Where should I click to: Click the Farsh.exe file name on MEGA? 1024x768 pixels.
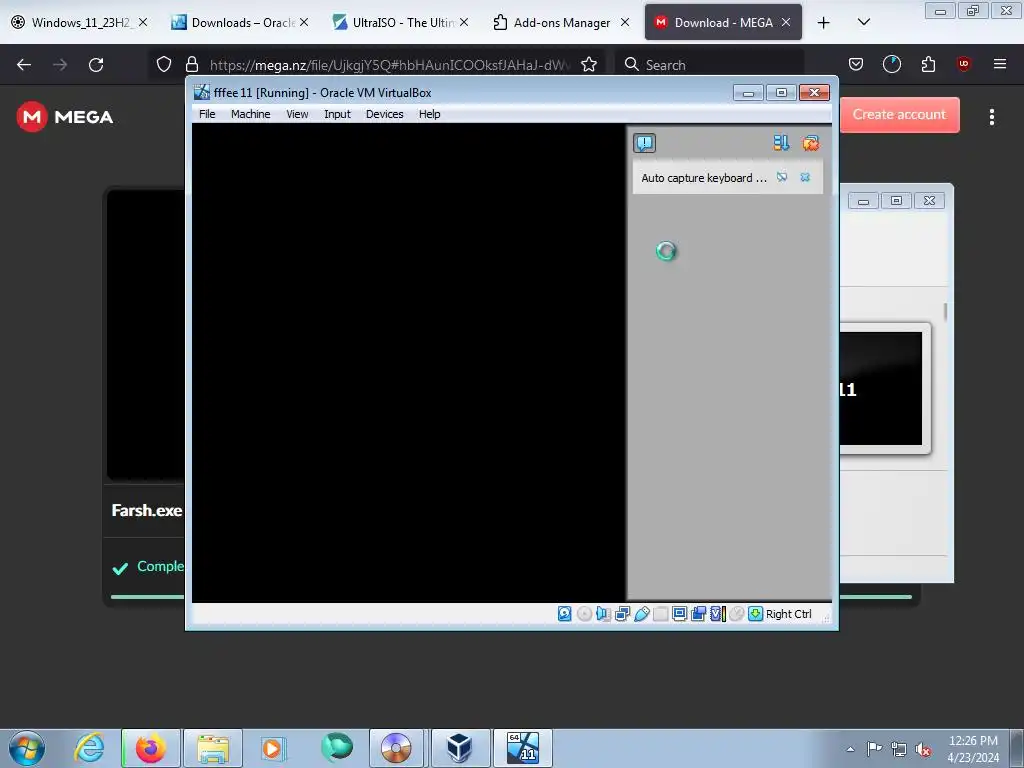[x=146, y=510]
